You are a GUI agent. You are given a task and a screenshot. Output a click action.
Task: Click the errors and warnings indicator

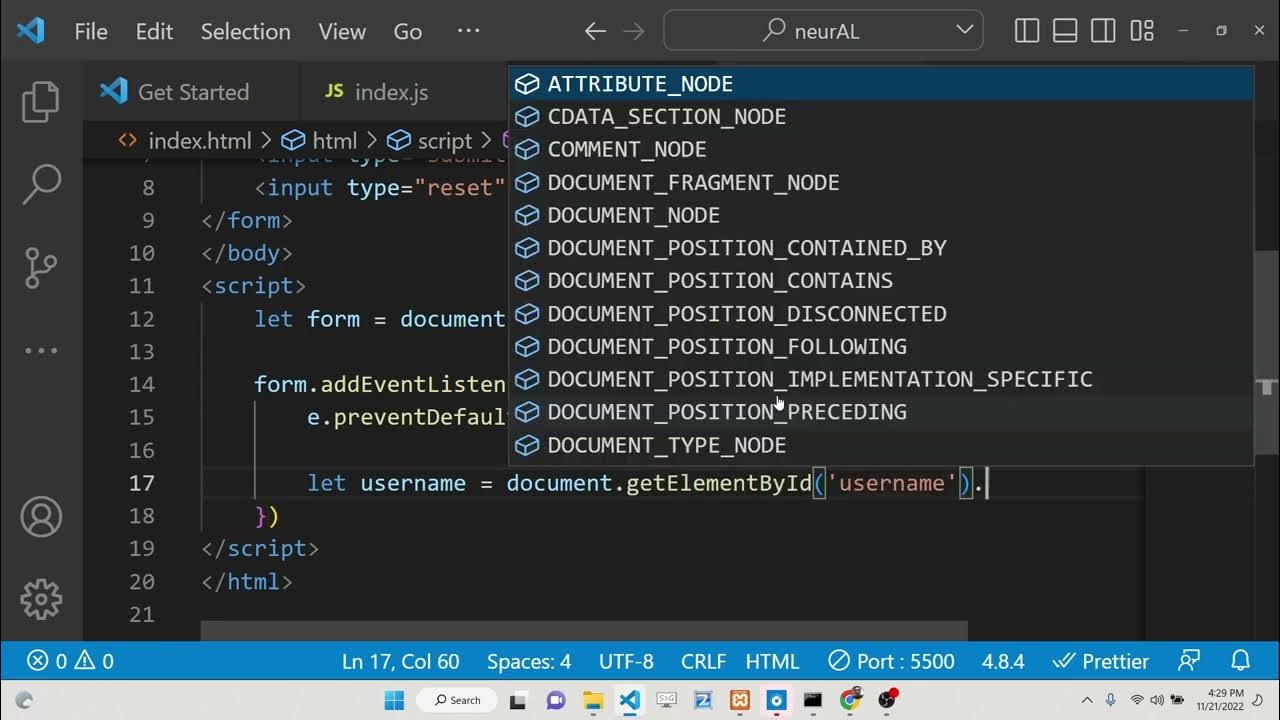70,661
